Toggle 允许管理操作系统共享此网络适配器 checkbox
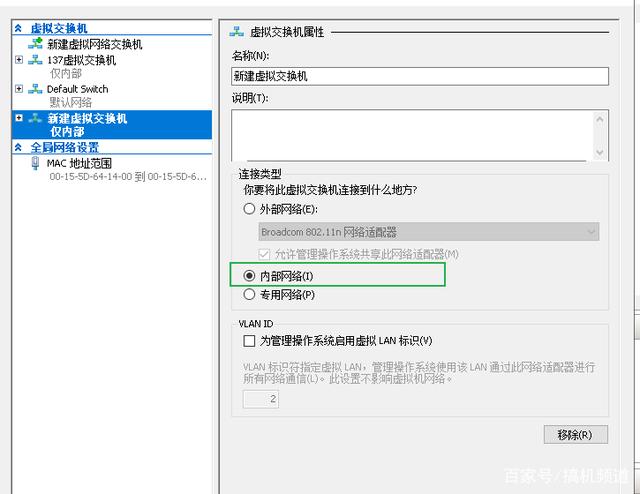 point(264,254)
